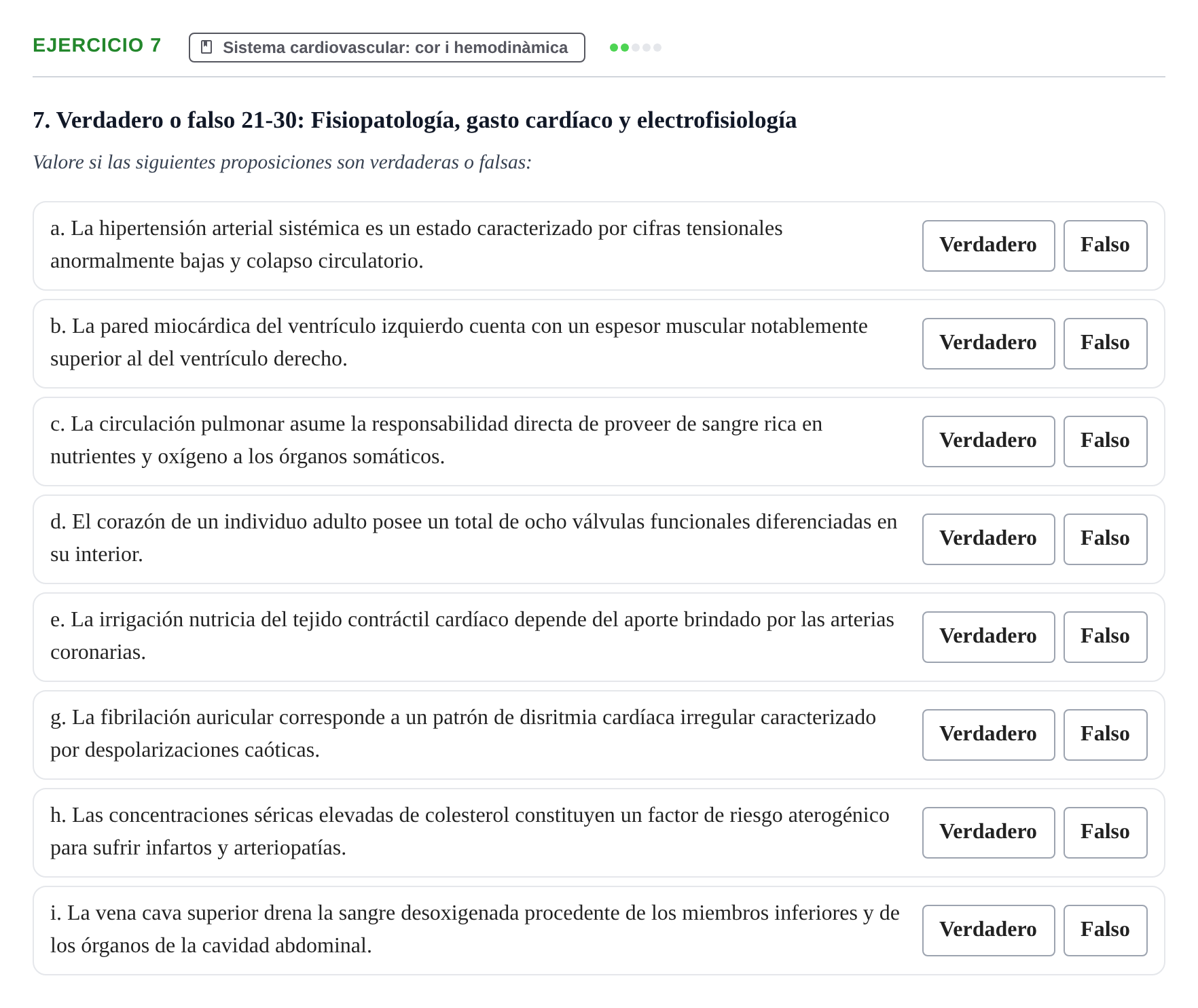Mark statement h colesterol as Falso
Viewport: 1198px width, 1008px height.
coord(1105,832)
